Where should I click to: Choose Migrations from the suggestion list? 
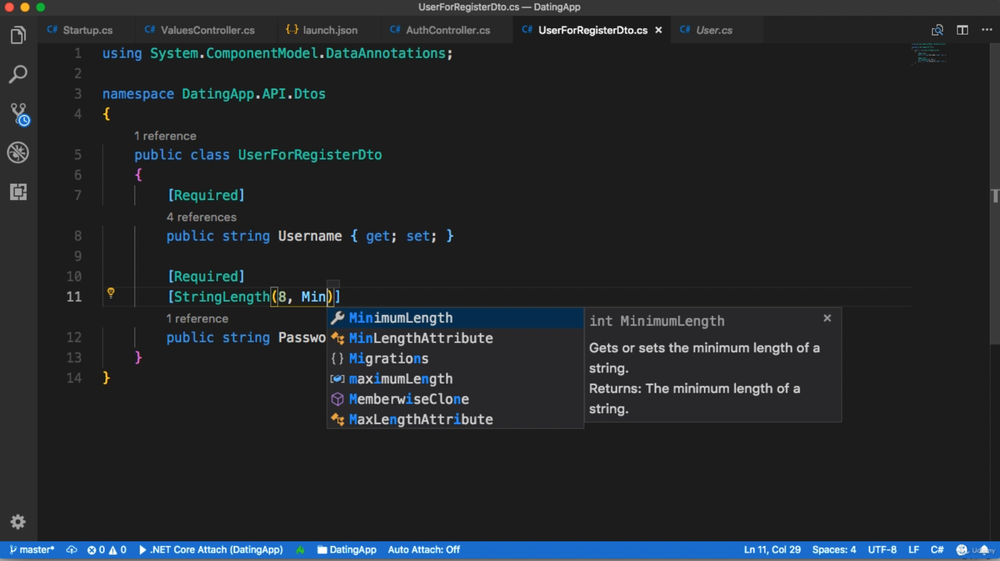tap(455, 359)
